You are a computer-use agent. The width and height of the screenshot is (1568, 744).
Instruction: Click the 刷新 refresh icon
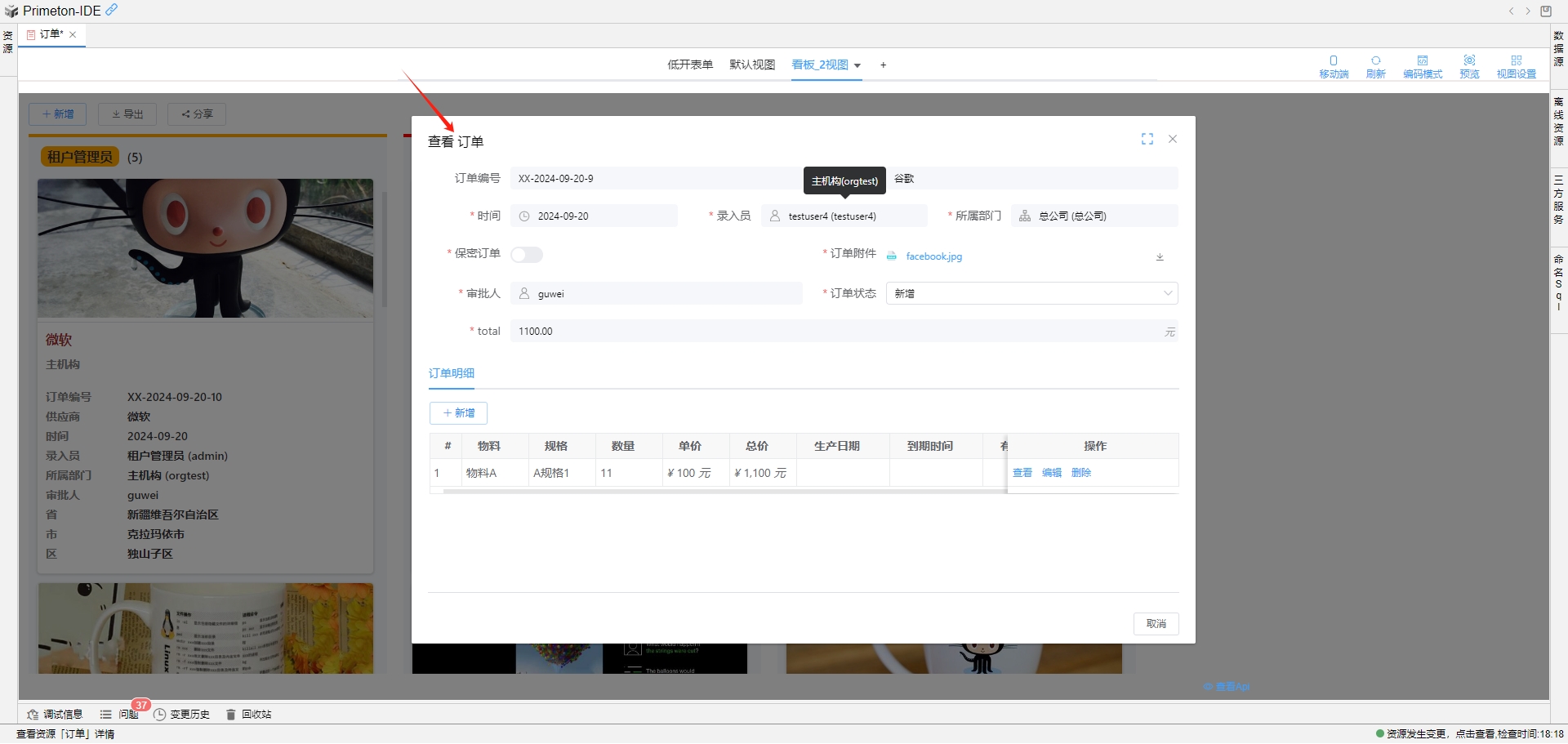(1375, 65)
